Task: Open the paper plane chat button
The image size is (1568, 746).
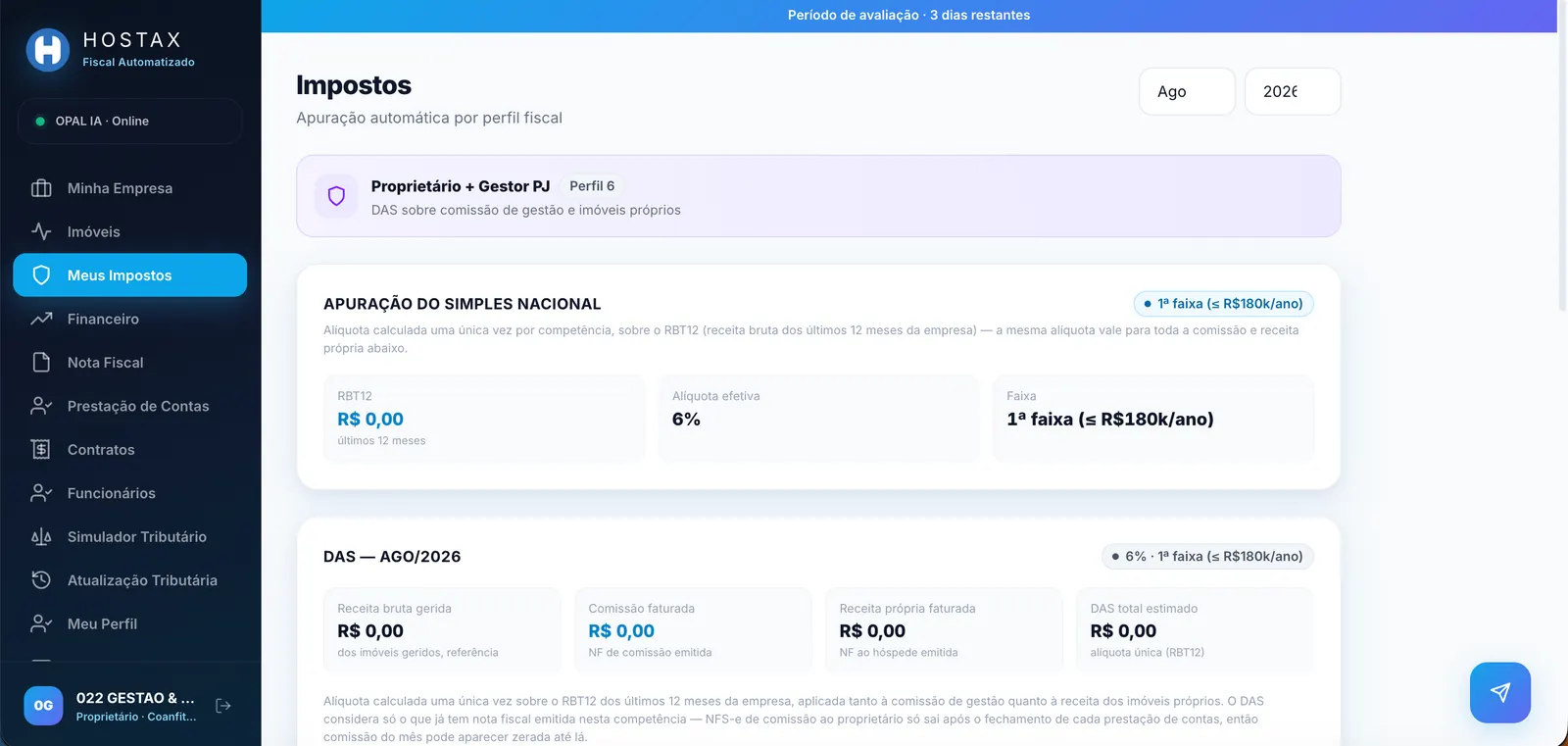Action: 1499,692
